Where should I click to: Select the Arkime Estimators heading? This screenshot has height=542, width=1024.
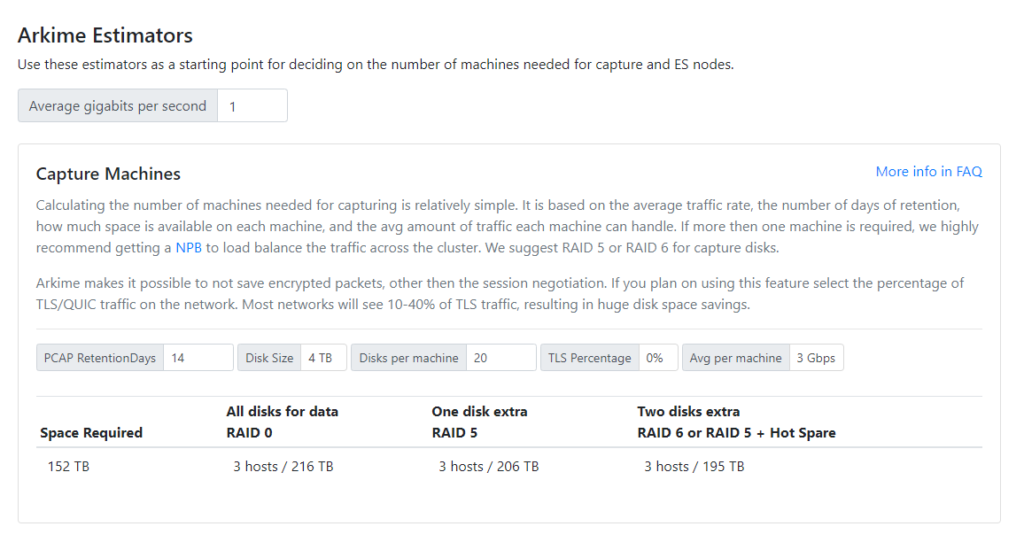105,35
